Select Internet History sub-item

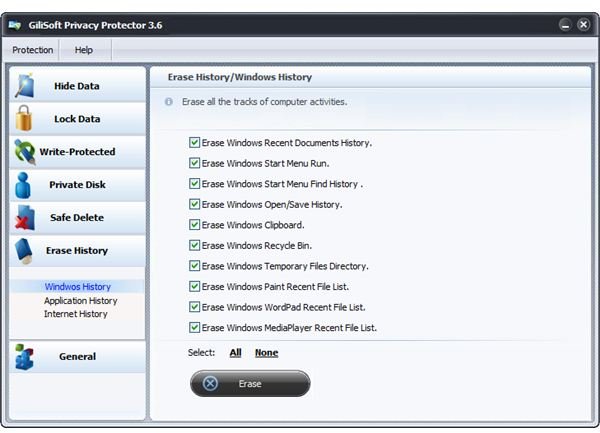(76, 314)
